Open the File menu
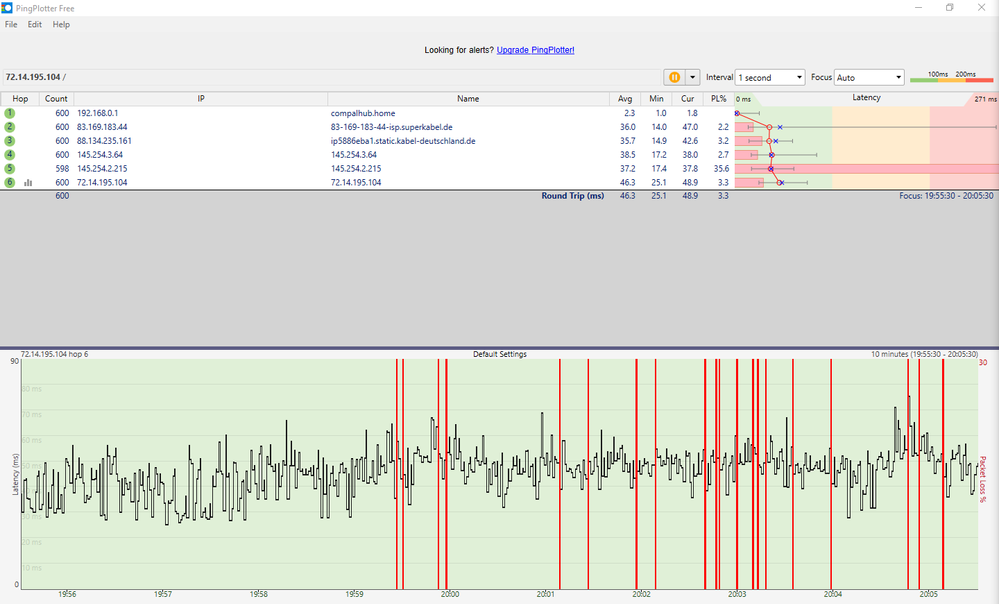Image resolution: width=999 pixels, height=604 pixels. [11, 24]
